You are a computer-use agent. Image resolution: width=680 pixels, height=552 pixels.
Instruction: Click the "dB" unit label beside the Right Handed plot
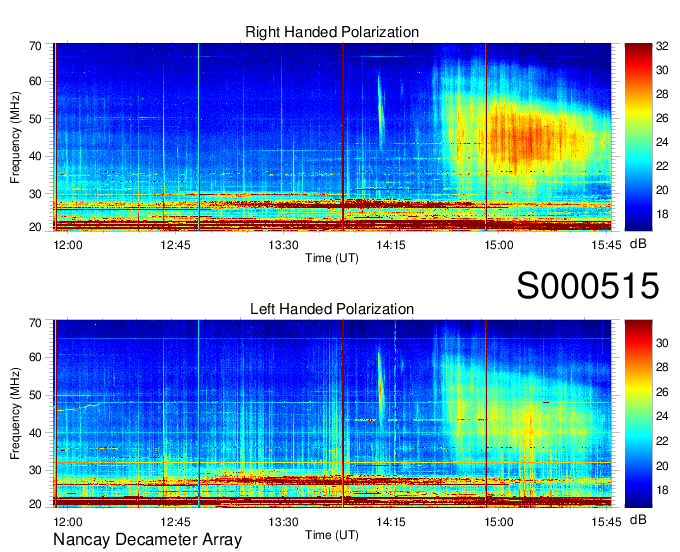click(638, 244)
